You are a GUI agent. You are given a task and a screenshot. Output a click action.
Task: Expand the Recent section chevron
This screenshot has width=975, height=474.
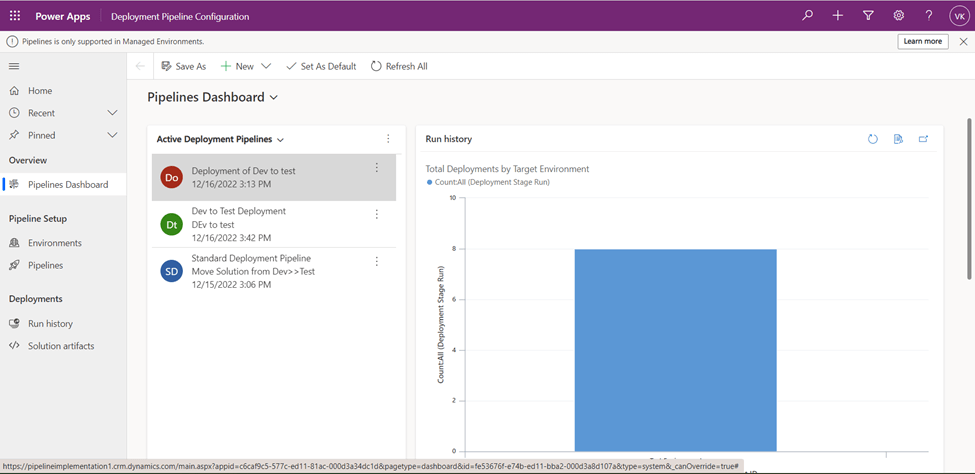coord(112,113)
